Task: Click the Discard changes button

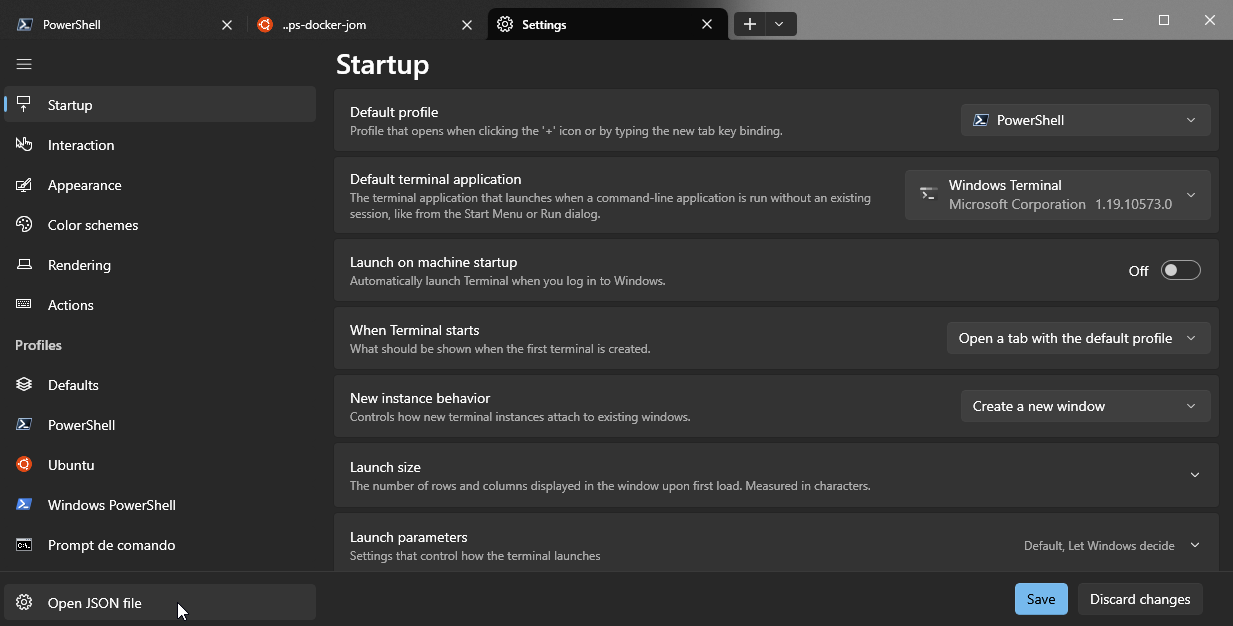Action: 1140,599
